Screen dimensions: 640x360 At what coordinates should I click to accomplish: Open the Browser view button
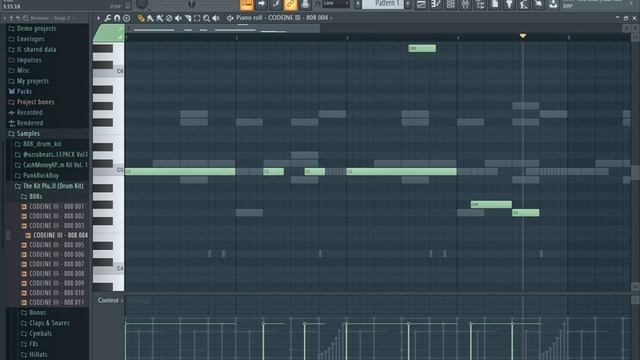point(480,4)
